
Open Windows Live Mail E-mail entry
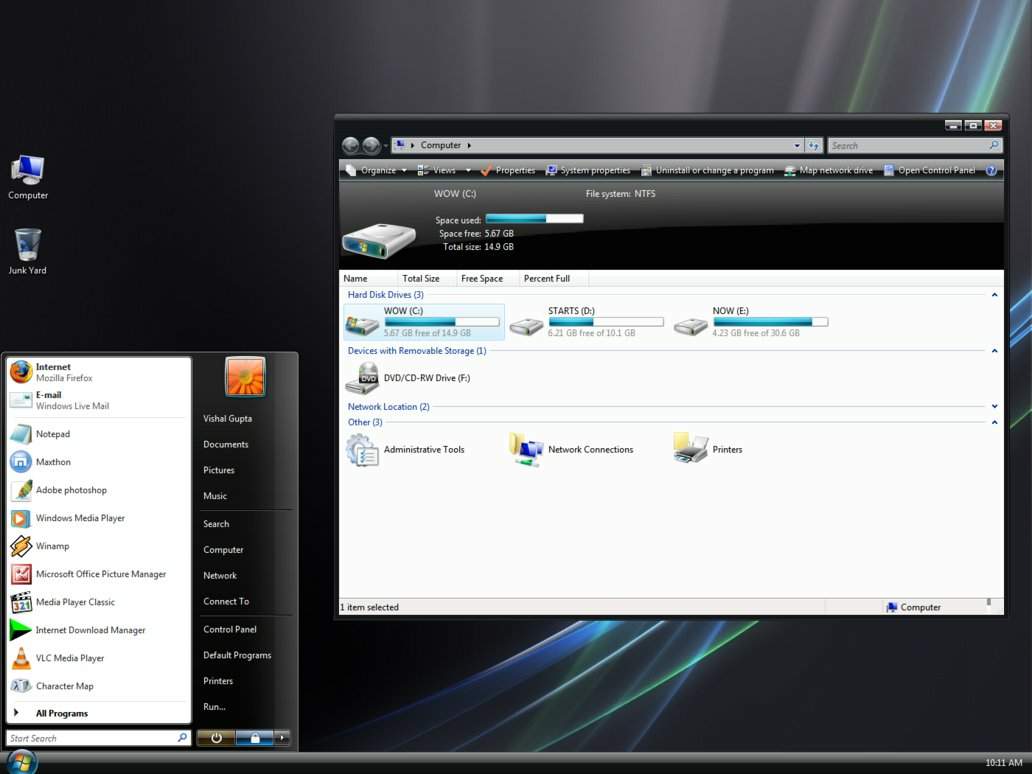click(x=99, y=400)
